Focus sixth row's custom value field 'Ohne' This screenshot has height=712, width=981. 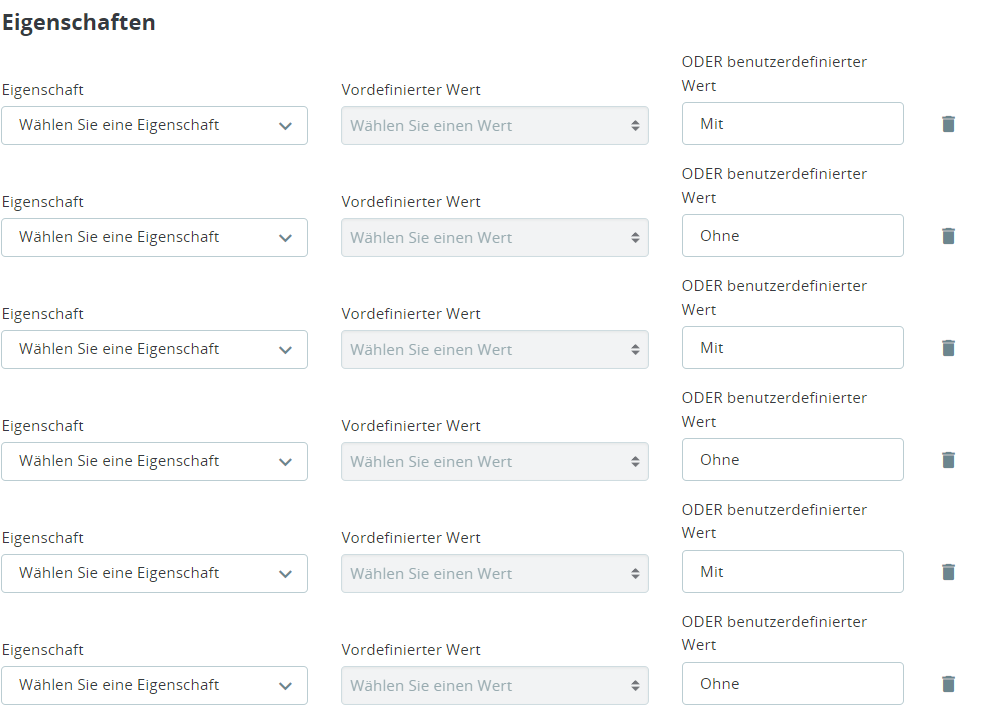click(x=792, y=684)
